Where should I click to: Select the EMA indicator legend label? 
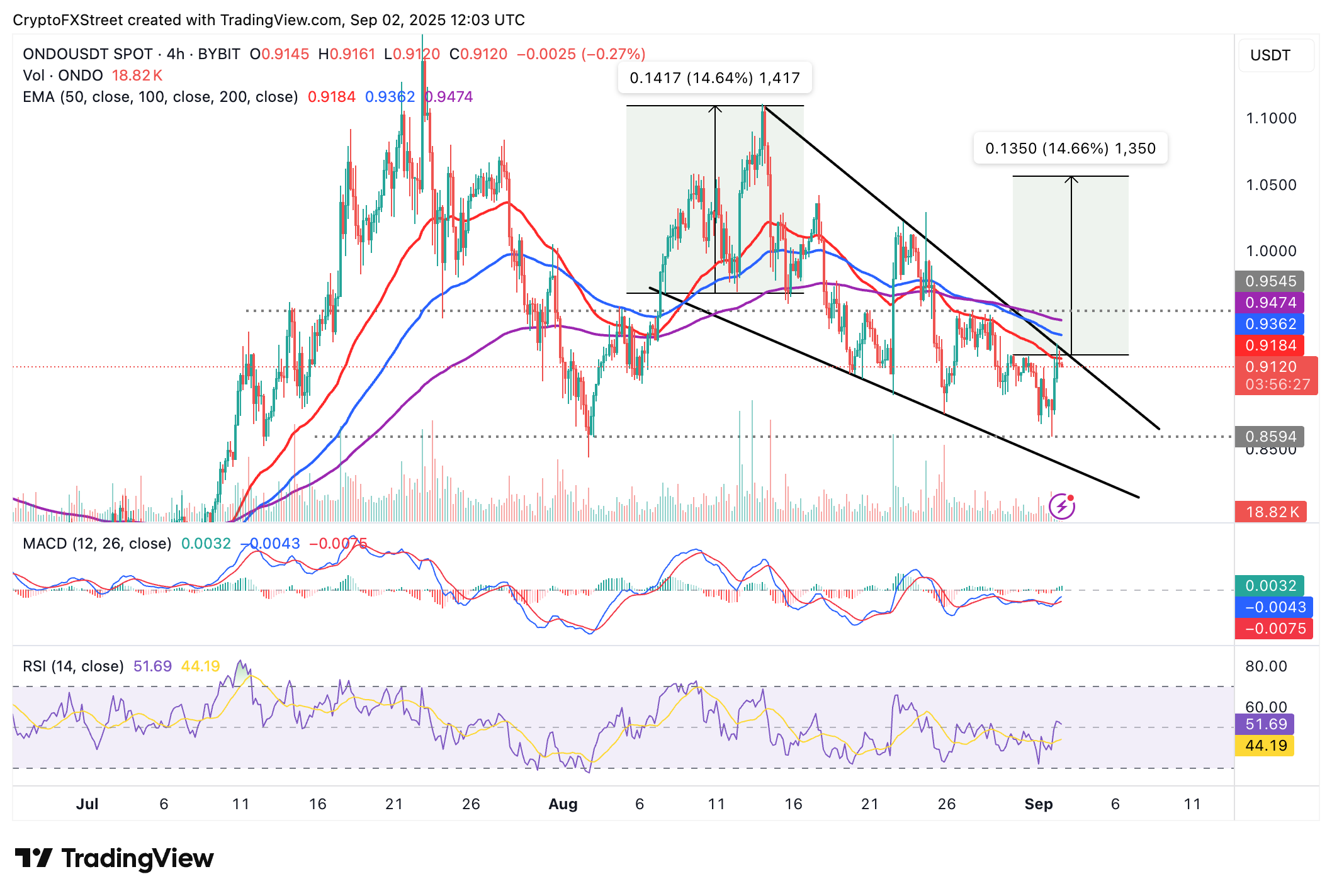(x=160, y=97)
